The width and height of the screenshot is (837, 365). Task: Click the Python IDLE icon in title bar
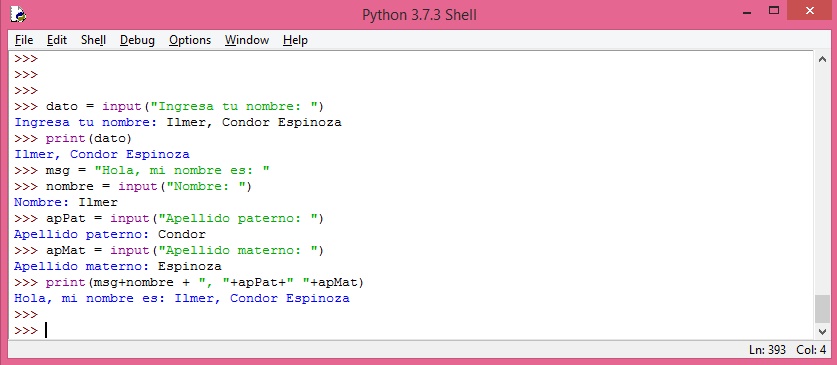[x=18, y=14]
